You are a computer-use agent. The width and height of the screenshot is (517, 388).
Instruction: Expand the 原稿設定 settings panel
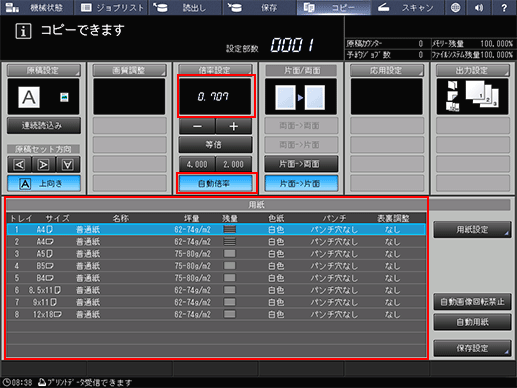(44, 70)
